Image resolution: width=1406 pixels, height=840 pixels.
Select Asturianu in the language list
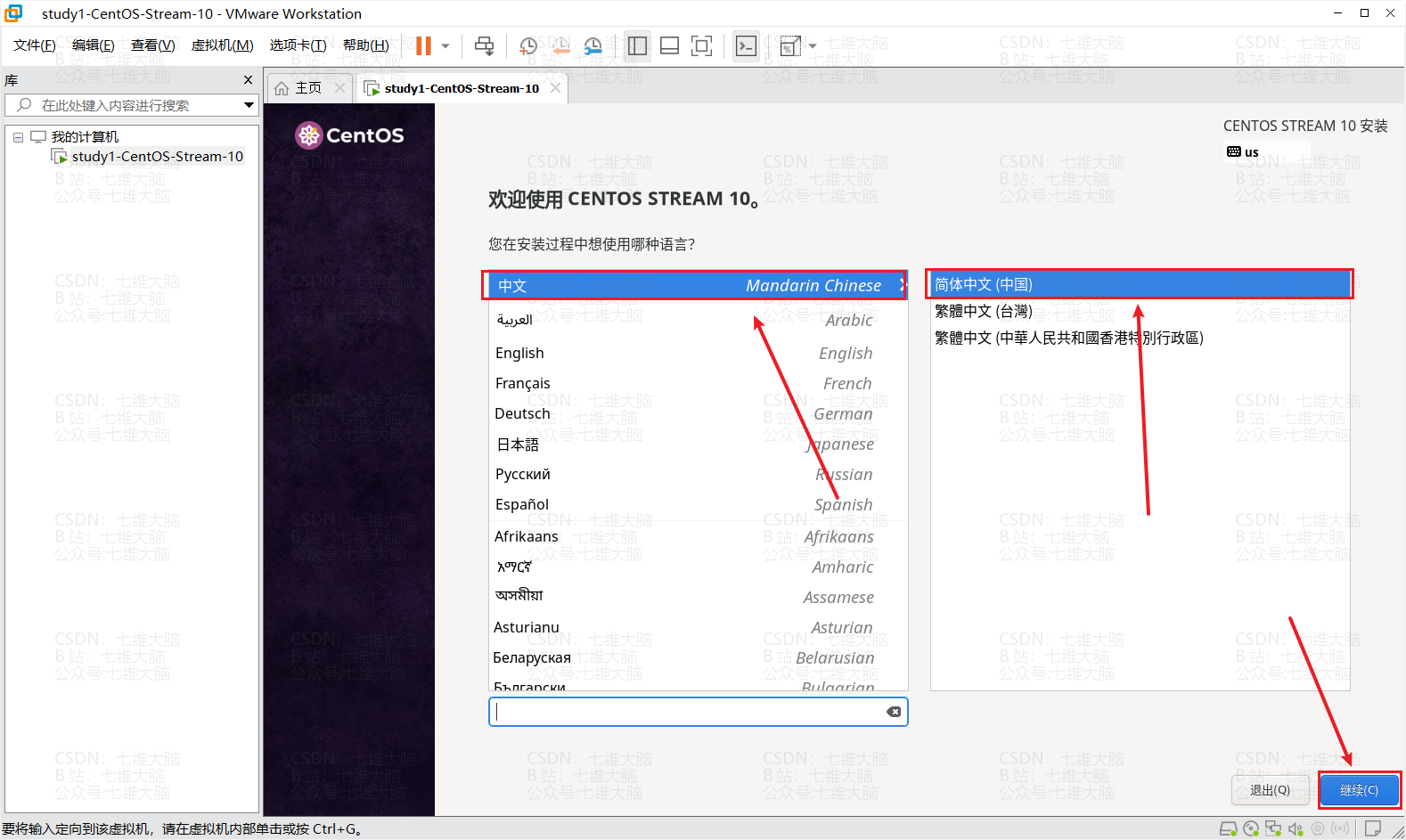click(698, 627)
